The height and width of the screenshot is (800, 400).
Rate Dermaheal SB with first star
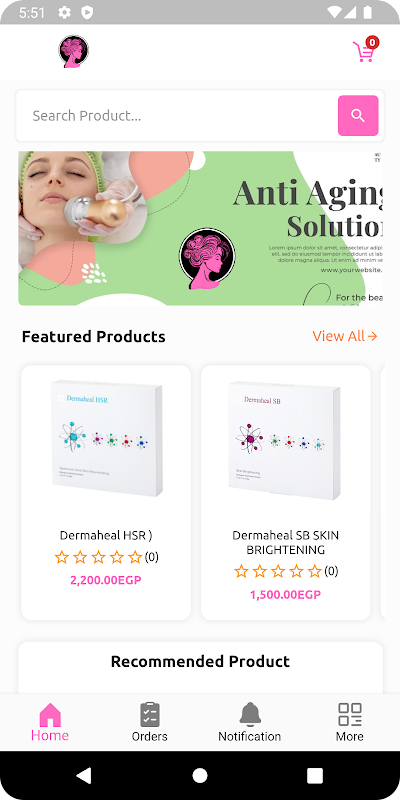pos(241,571)
